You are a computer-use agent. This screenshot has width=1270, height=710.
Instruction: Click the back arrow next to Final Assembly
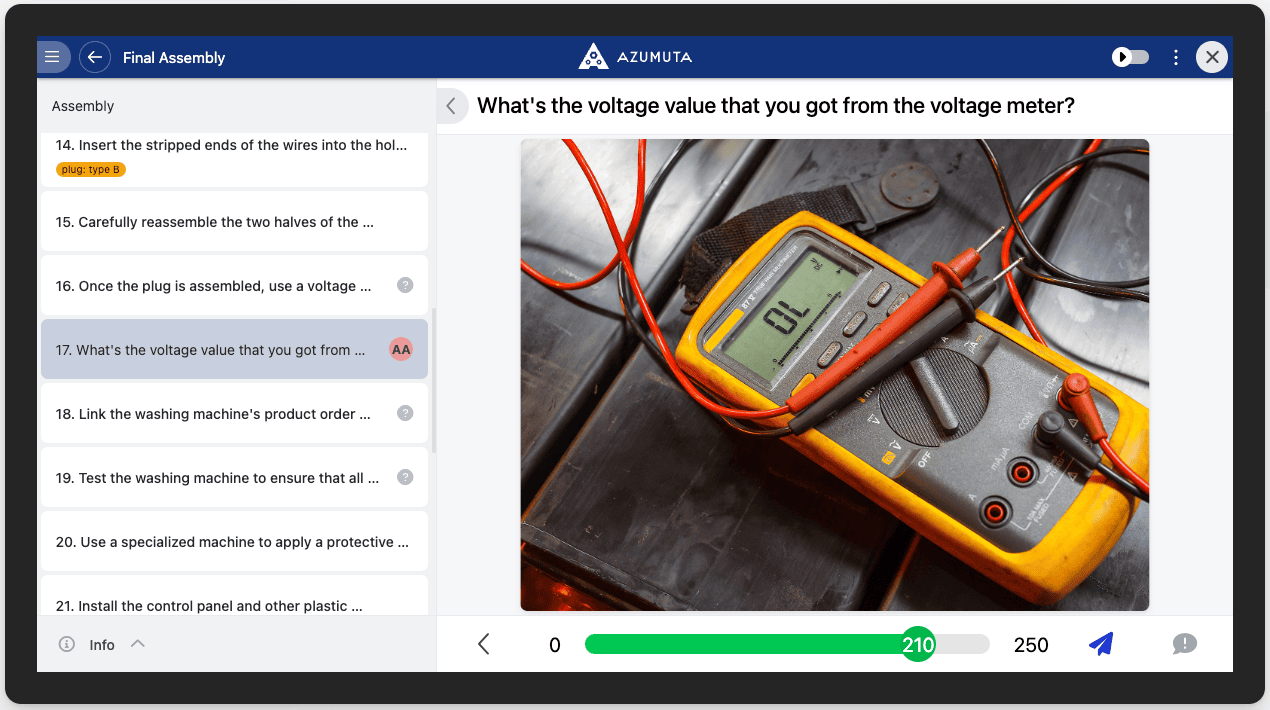tap(95, 57)
